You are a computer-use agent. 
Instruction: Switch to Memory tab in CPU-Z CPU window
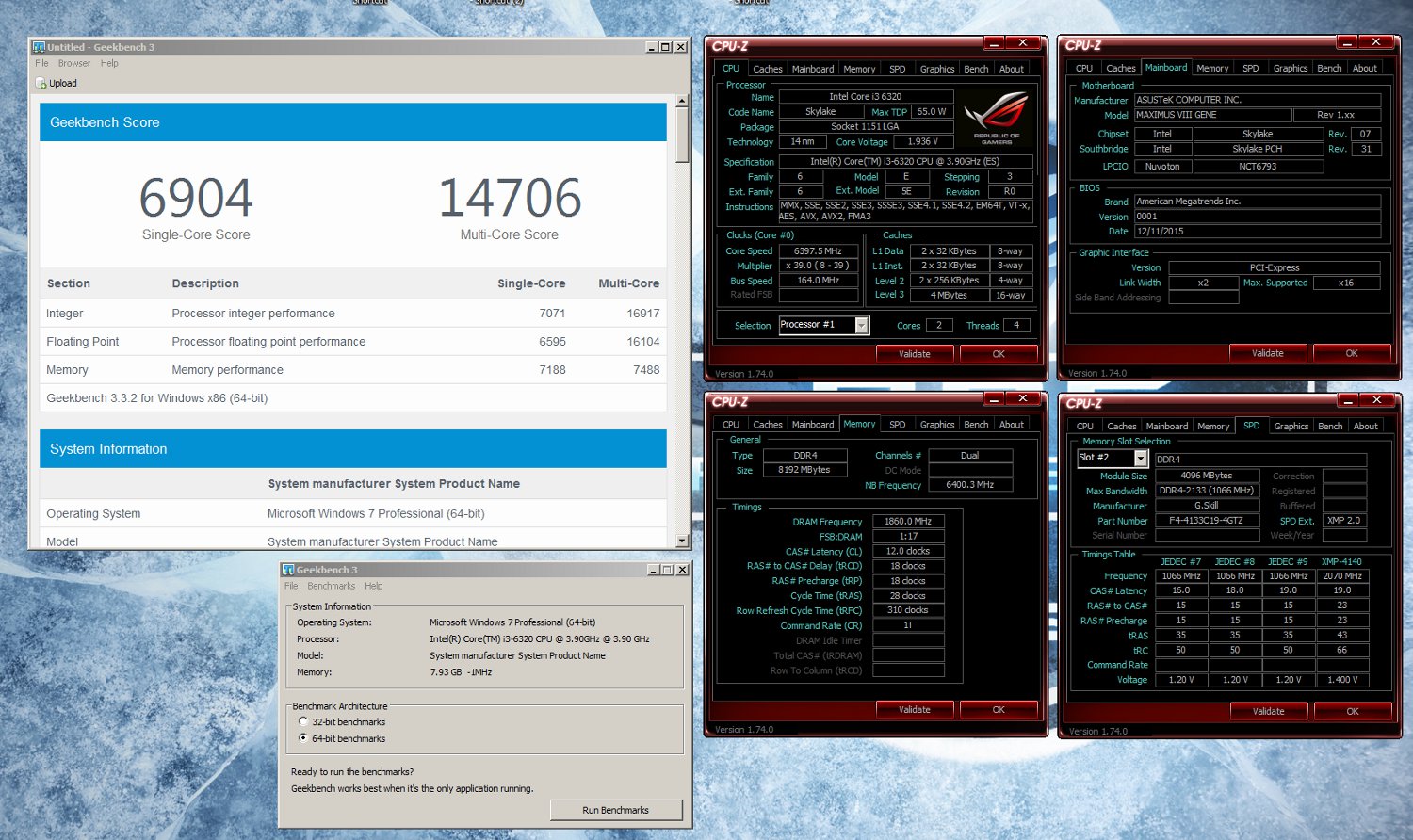(859, 69)
